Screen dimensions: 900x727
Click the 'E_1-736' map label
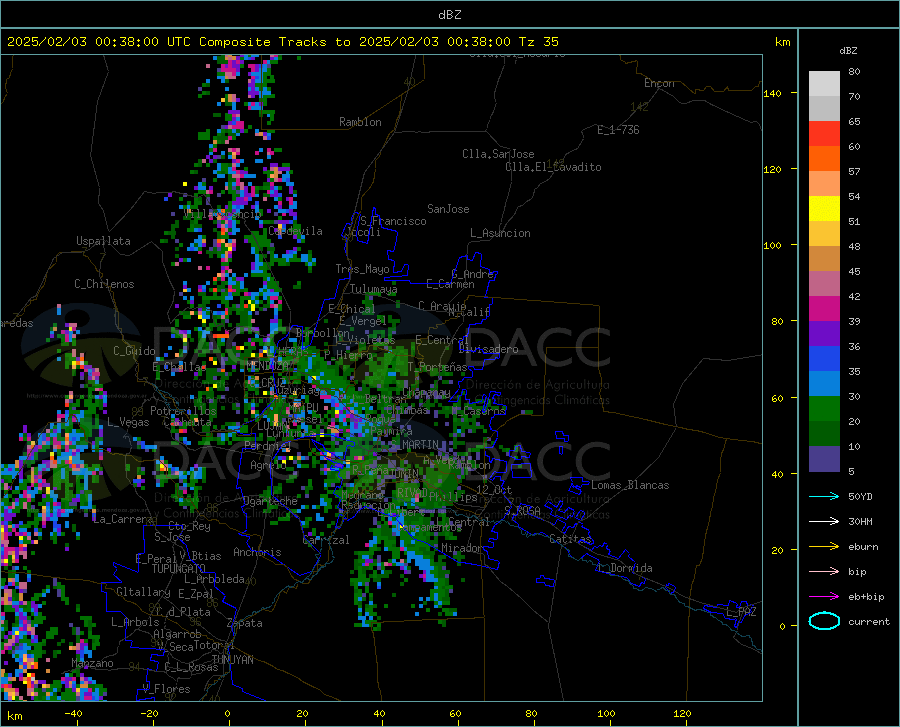click(618, 130)
